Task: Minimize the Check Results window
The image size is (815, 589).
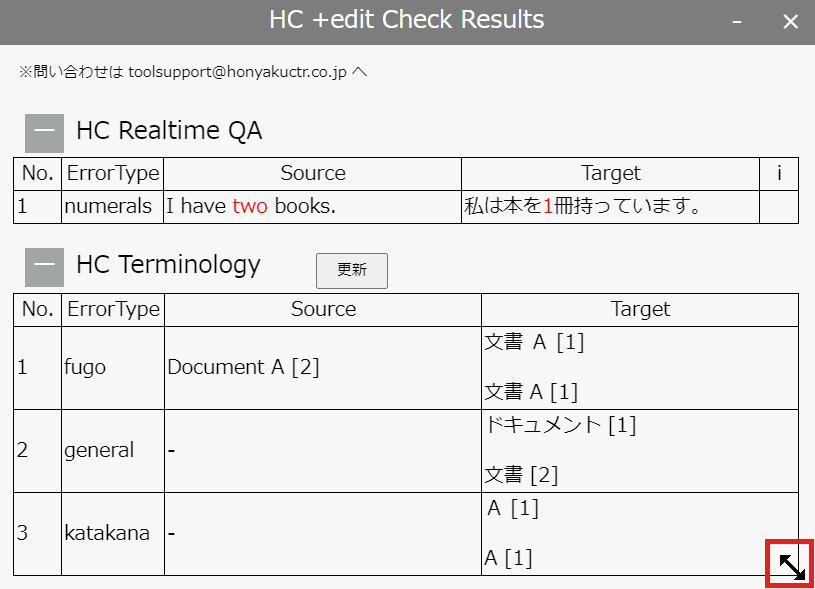Action: pyautogui.click(x=737, y=22)
